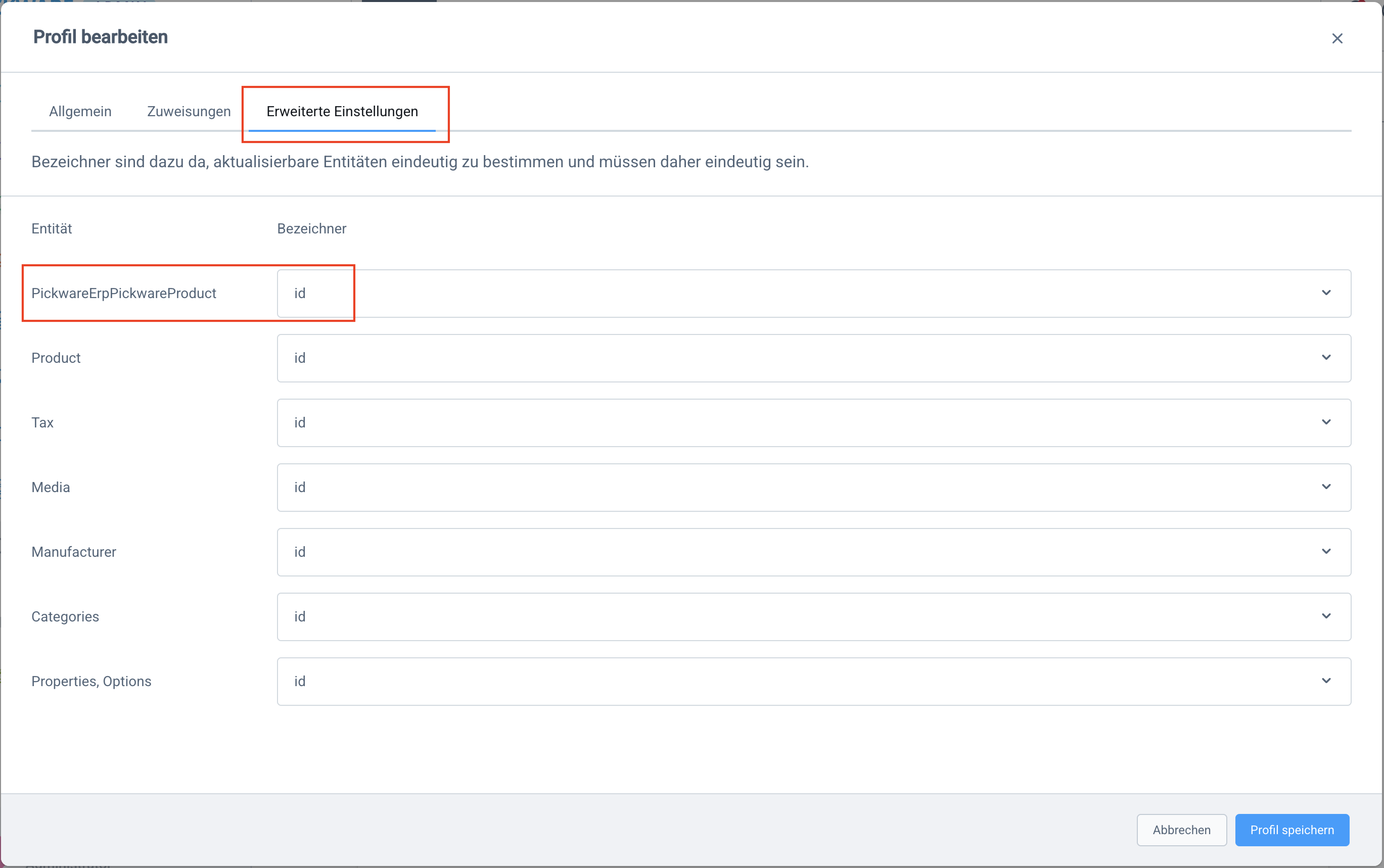
Task: Open the Zuweisungen tab
Action: (x=189, y=111)
